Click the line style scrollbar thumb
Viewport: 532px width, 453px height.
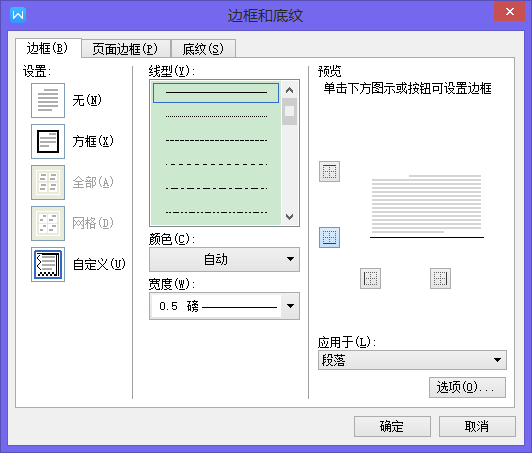(289, 111)
